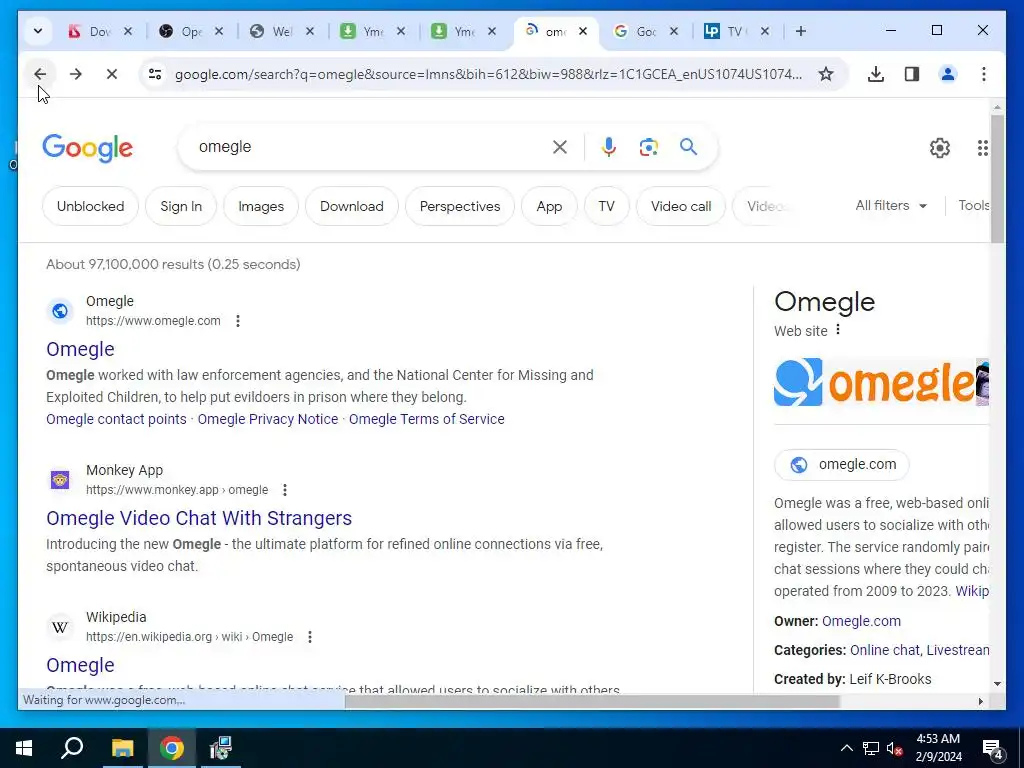Click the horizontal scrollbar right arrow
The width and height of the screenshot is (1024, 768).
pyautogui.click(x=980, y=701)
